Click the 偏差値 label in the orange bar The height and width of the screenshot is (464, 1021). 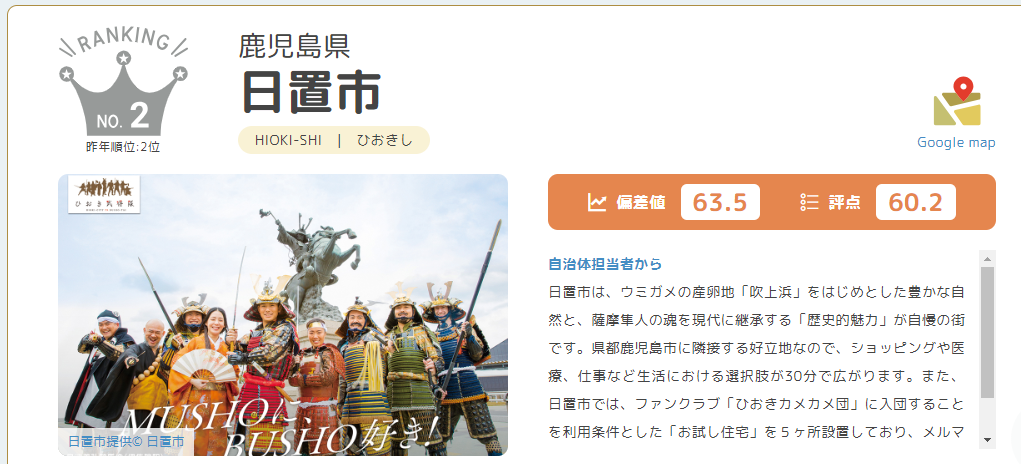641,202
